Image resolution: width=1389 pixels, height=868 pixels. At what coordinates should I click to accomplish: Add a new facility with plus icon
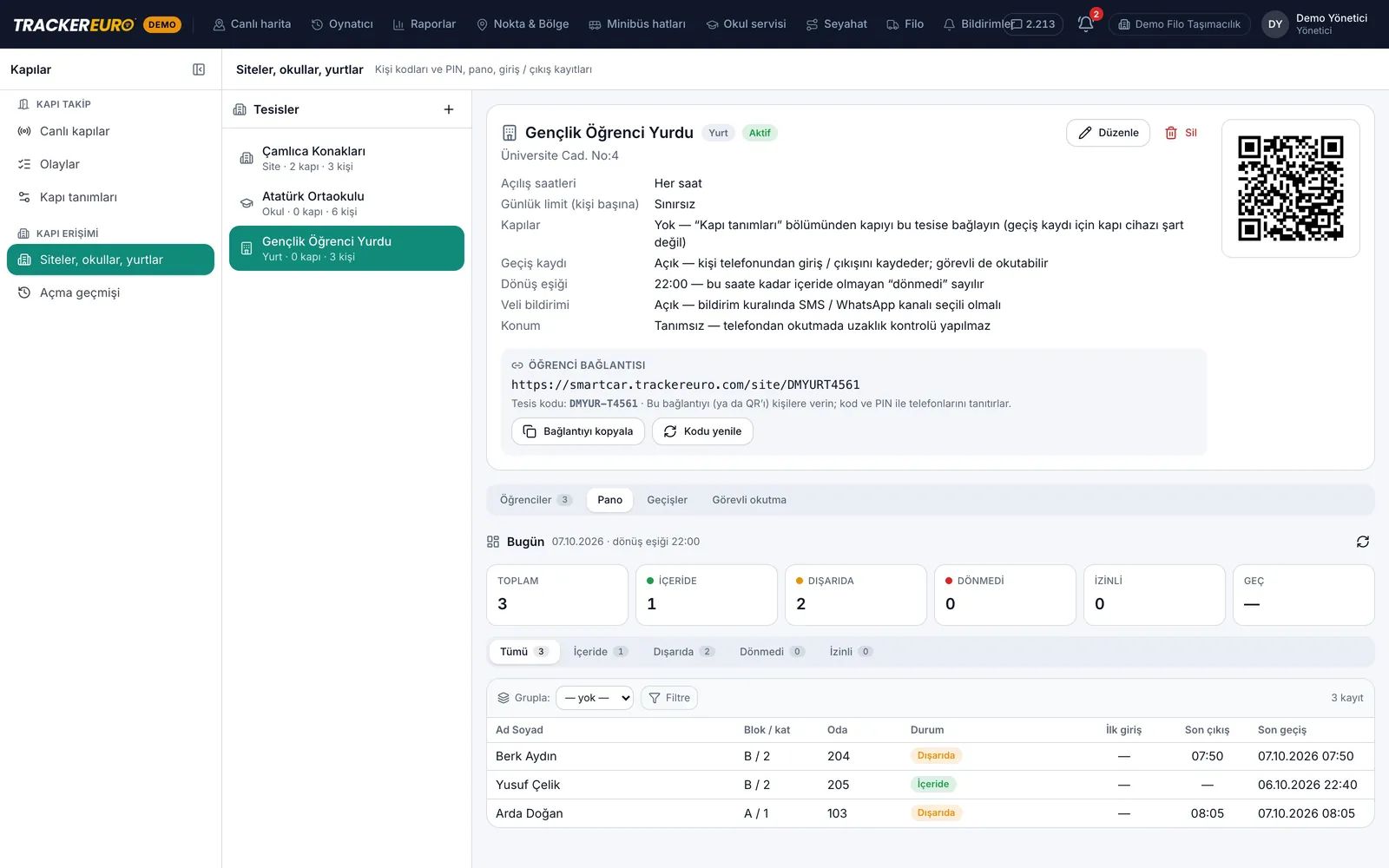pyautogui.click(x=449, y=109)
